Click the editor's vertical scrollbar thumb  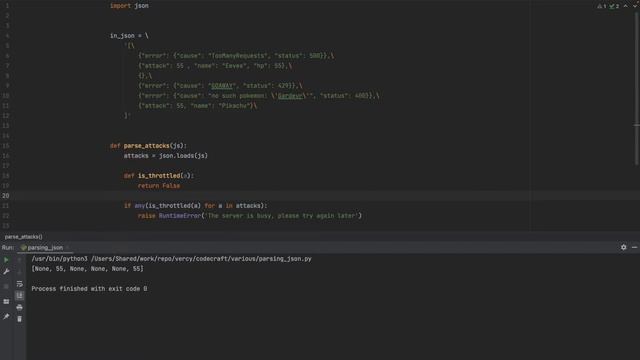tap(636, 88)
